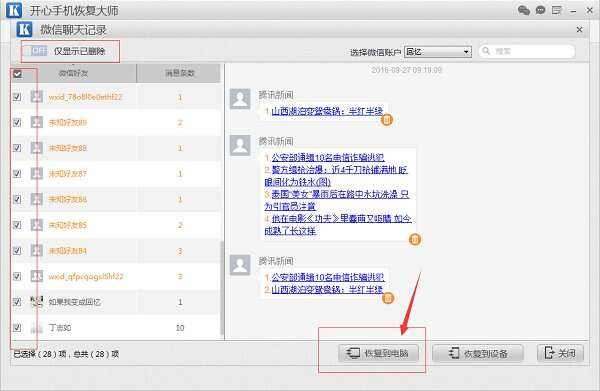
Task: Uncheck the select-all checkbox in the list header
Action: (18, 73)
